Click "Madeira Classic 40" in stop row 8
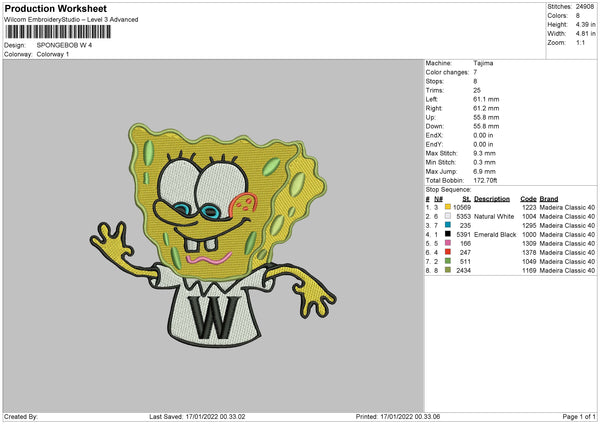Screen dimensions: 600x424 click(x=567, y=271)
